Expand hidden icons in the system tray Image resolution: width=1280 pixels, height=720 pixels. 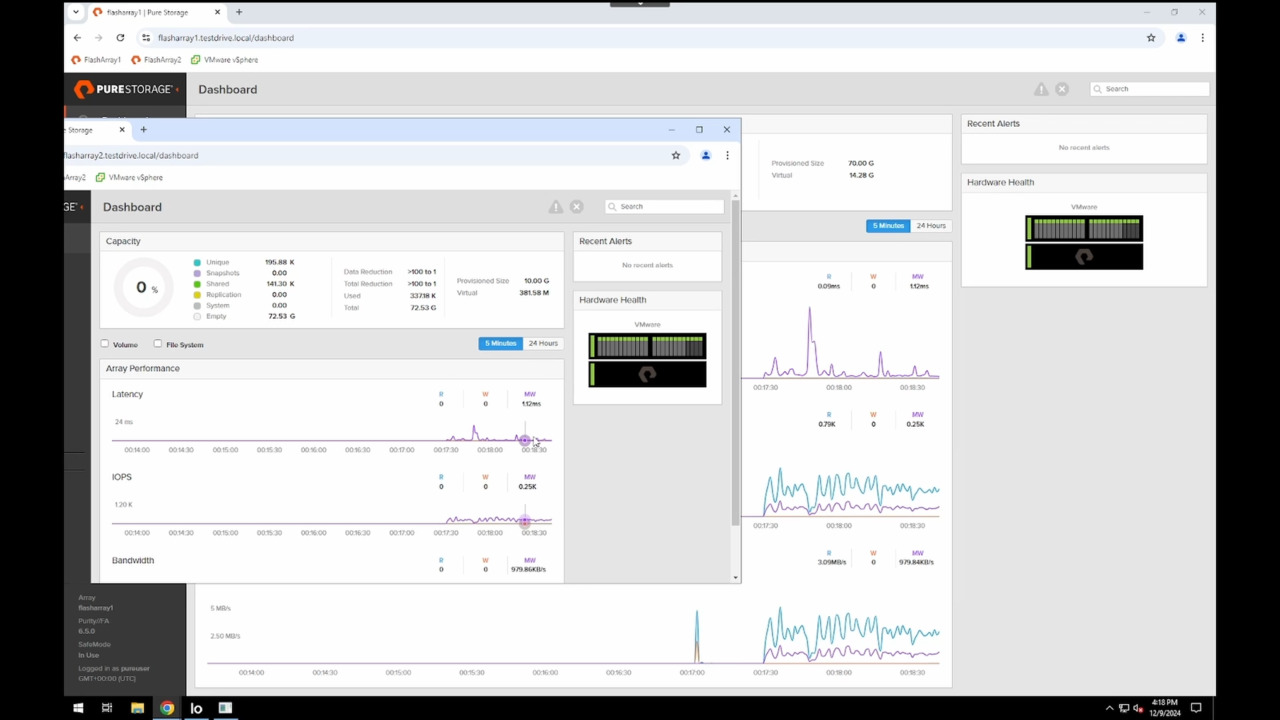pos(1109,708)
